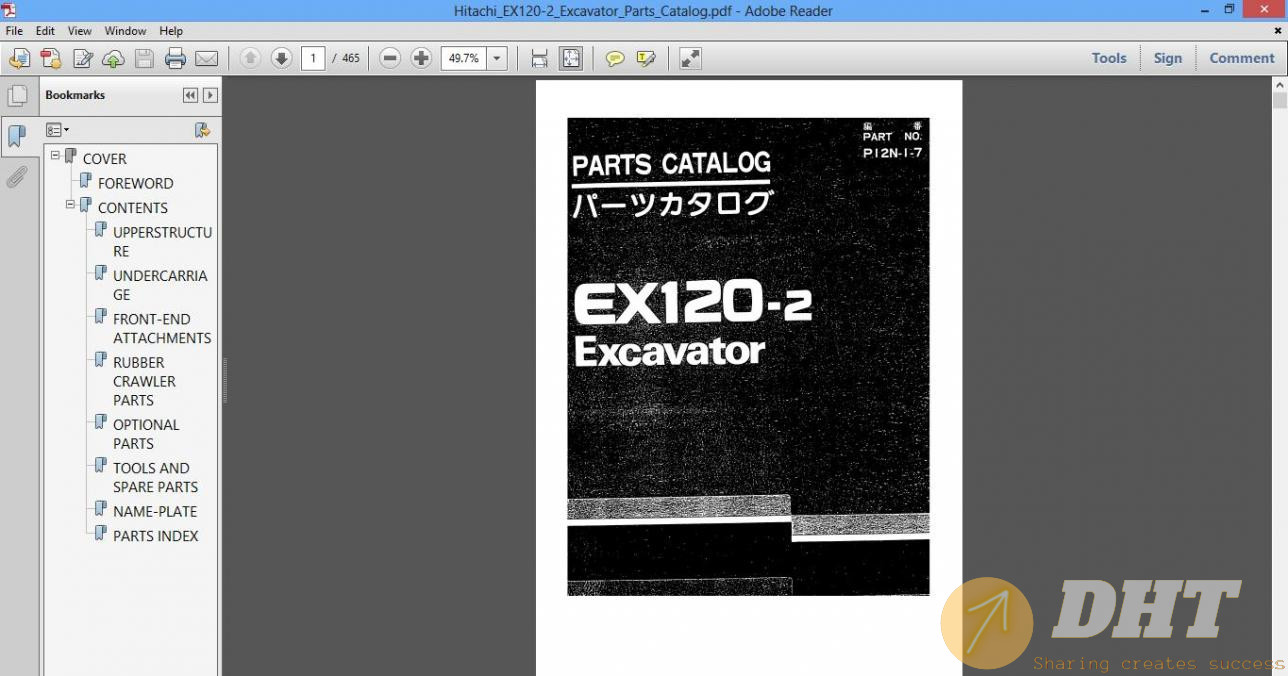
Task: Click the Sign/edit document toolbar icon
Action: (x=82, y=59)
